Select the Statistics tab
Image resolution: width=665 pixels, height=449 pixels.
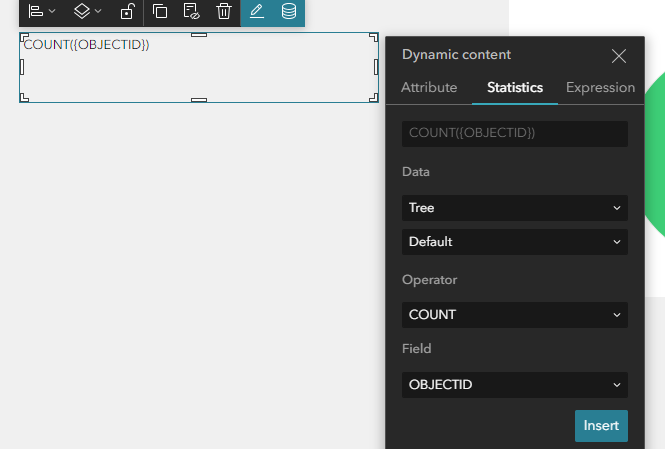click(x=515, y=87)
